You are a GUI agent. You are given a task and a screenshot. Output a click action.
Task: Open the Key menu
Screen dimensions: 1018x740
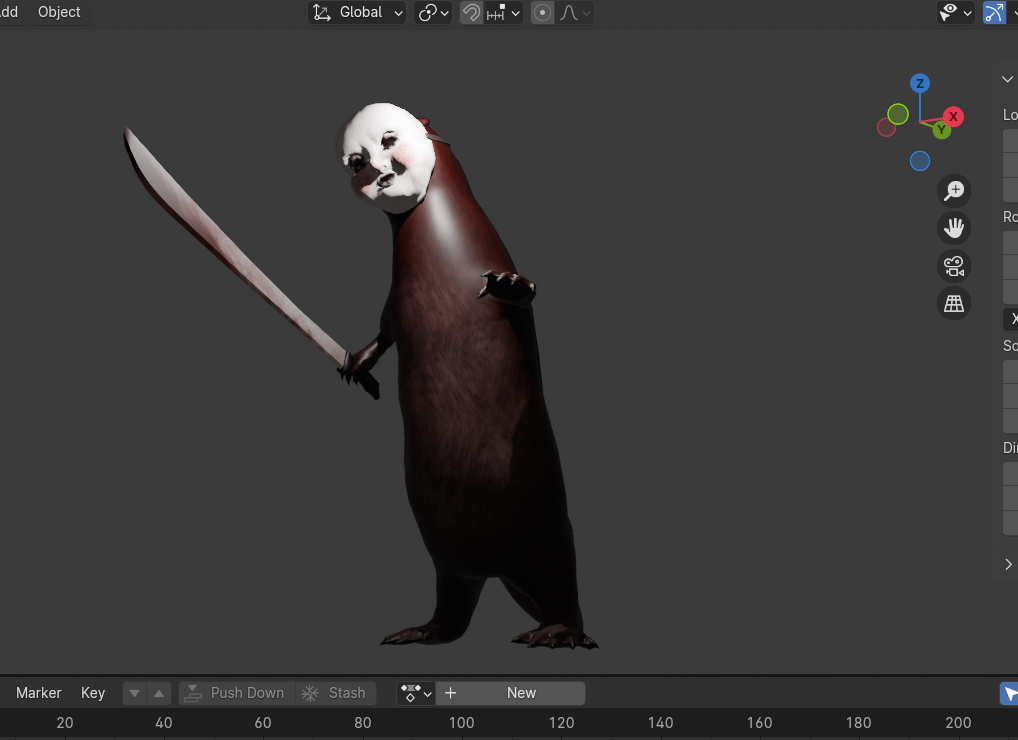click(x=93, y=693)
